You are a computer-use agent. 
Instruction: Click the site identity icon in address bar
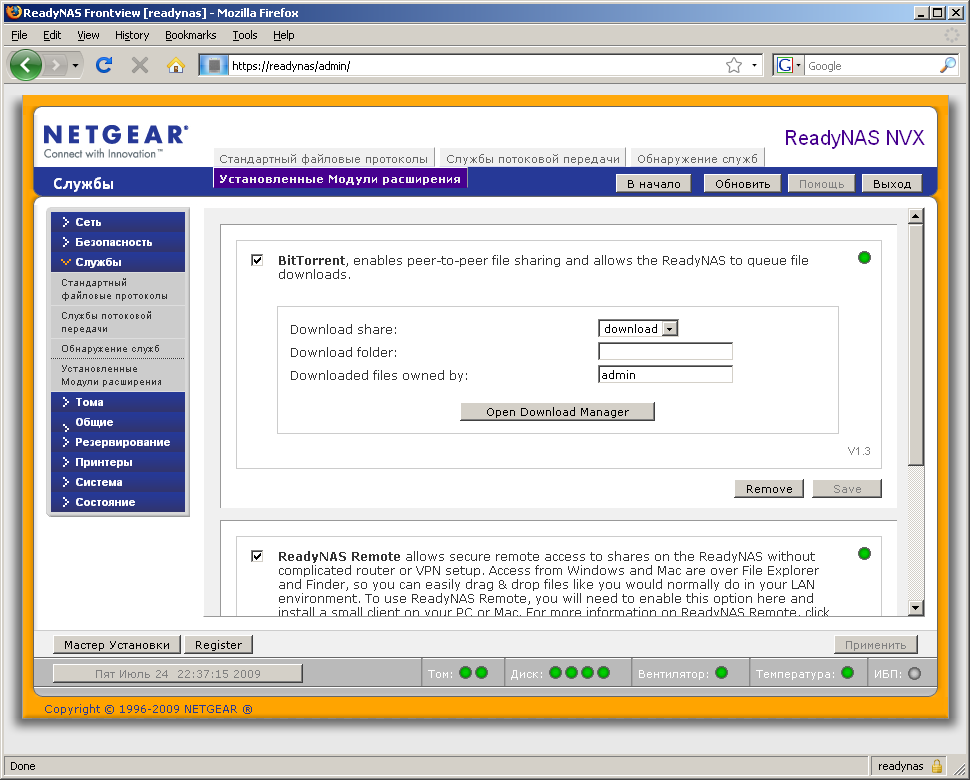coord(214,65)
